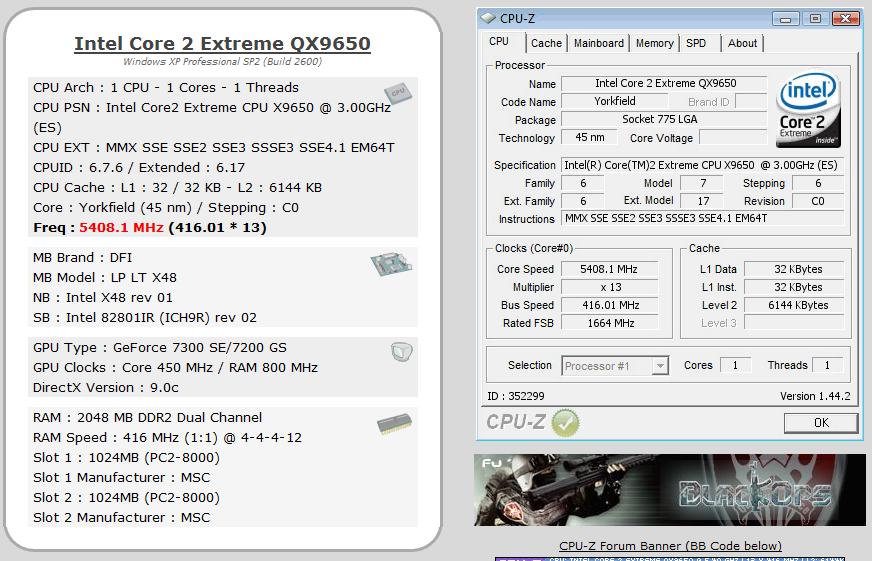Image resolution: width=872 pixels, height=561 pixels.
Task: Select the SPD tab
Action: [696, 43]
